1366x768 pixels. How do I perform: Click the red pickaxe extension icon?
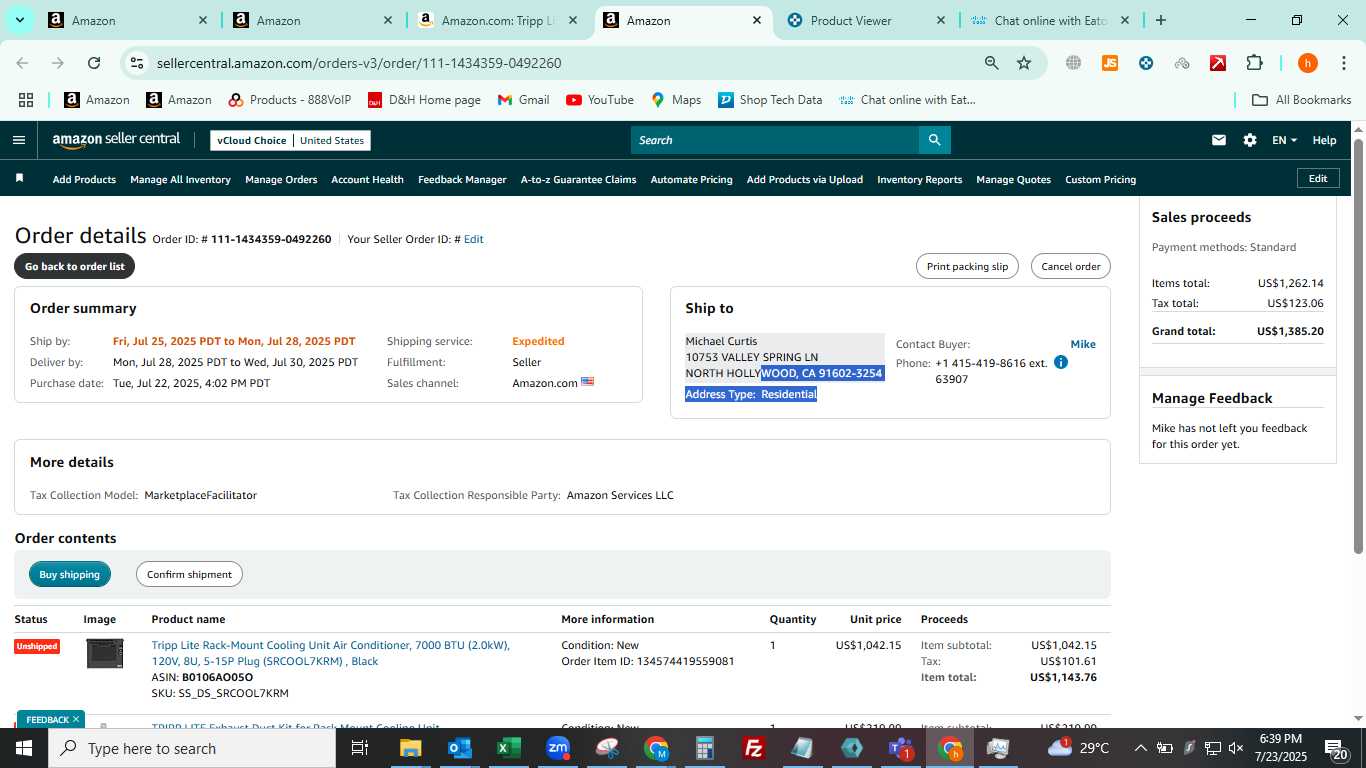click(1218, 63)
